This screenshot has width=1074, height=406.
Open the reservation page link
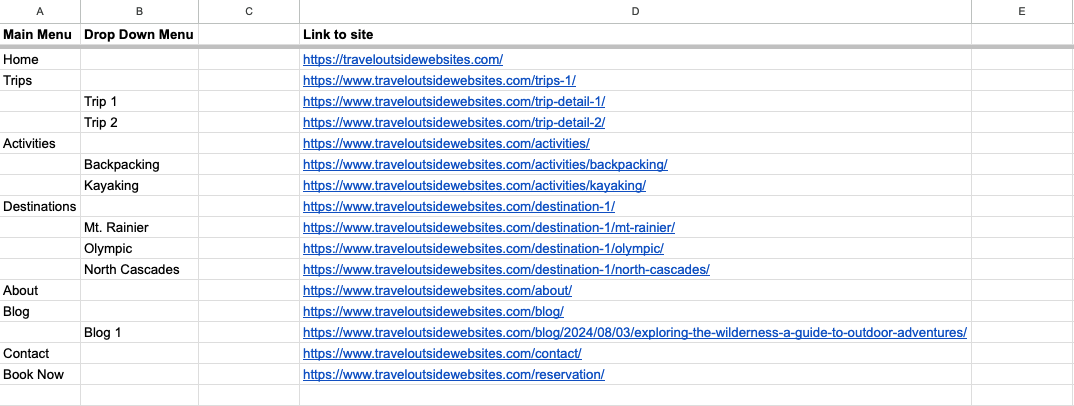453,375
